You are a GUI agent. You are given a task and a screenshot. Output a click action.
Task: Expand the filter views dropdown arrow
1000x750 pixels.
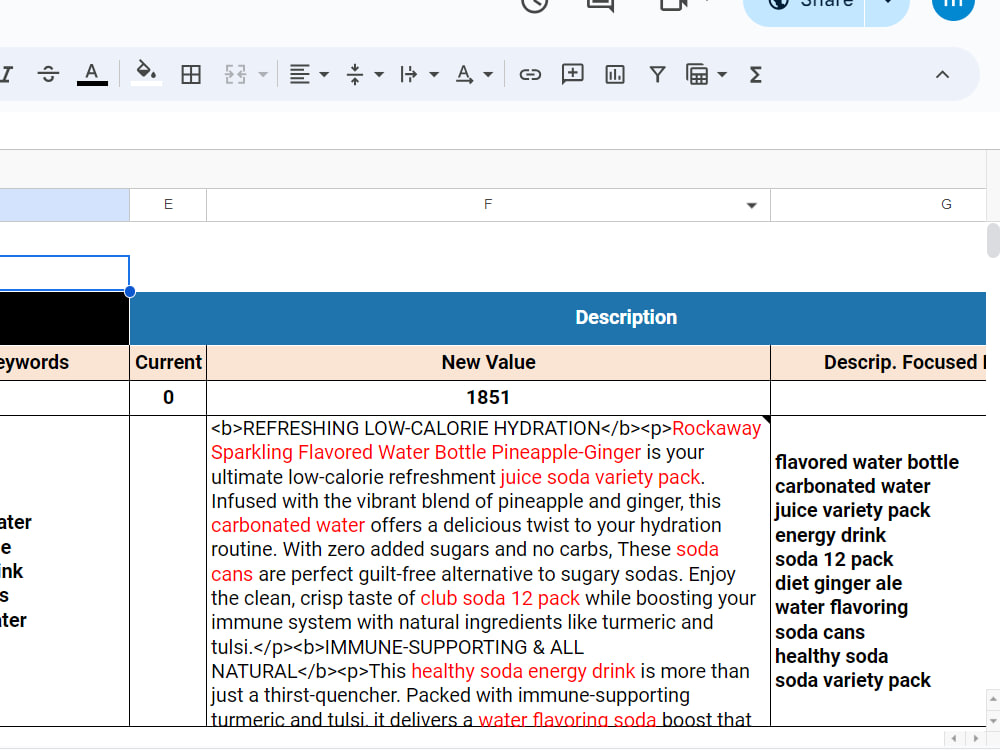tap(722, 75)
